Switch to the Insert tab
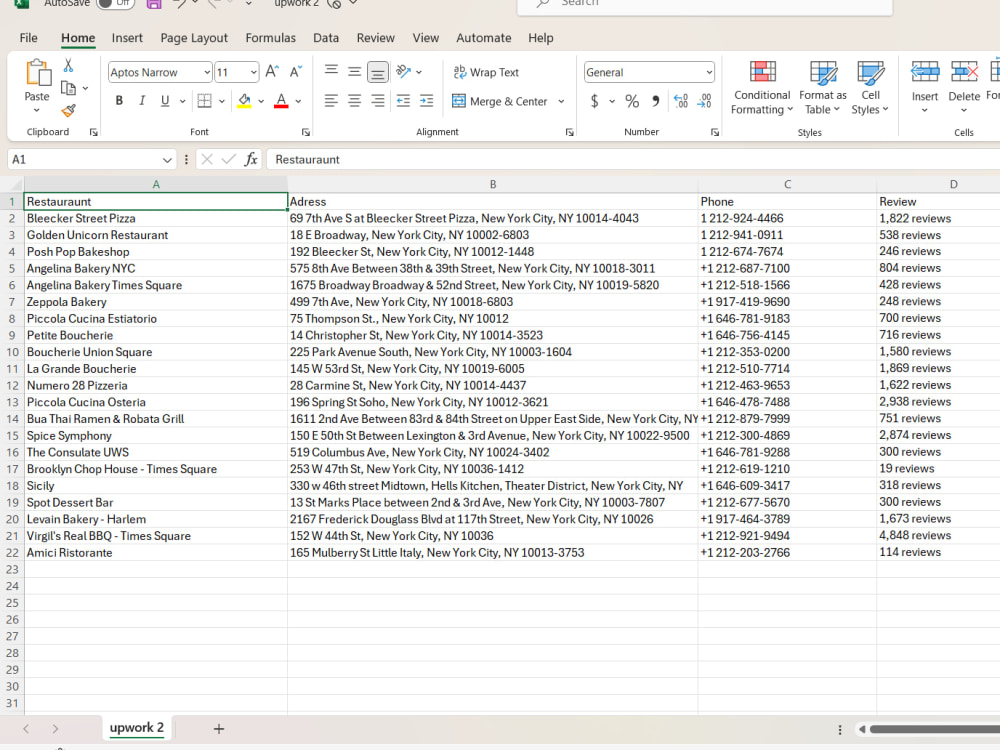The width and height of the screenshot is (1000, 750). [x=127, y=38]
